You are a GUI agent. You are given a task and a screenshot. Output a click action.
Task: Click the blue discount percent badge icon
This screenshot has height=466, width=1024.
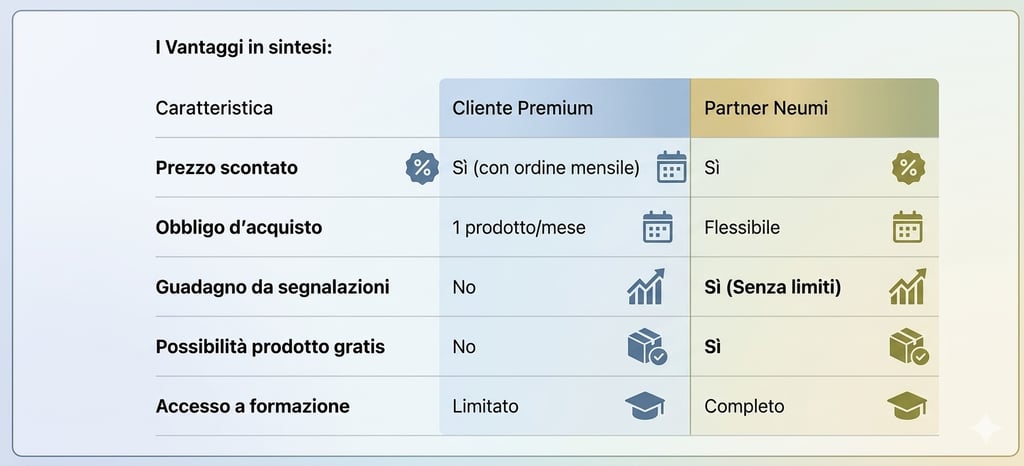(x=422, y=168)
